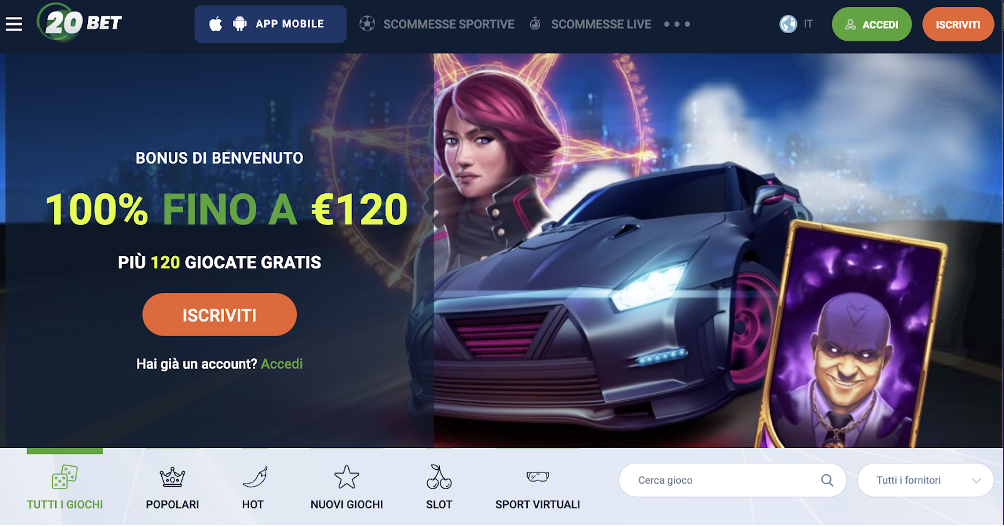Open the App Mobile download button
This screenshot has height=527, width=1004.
270,24
